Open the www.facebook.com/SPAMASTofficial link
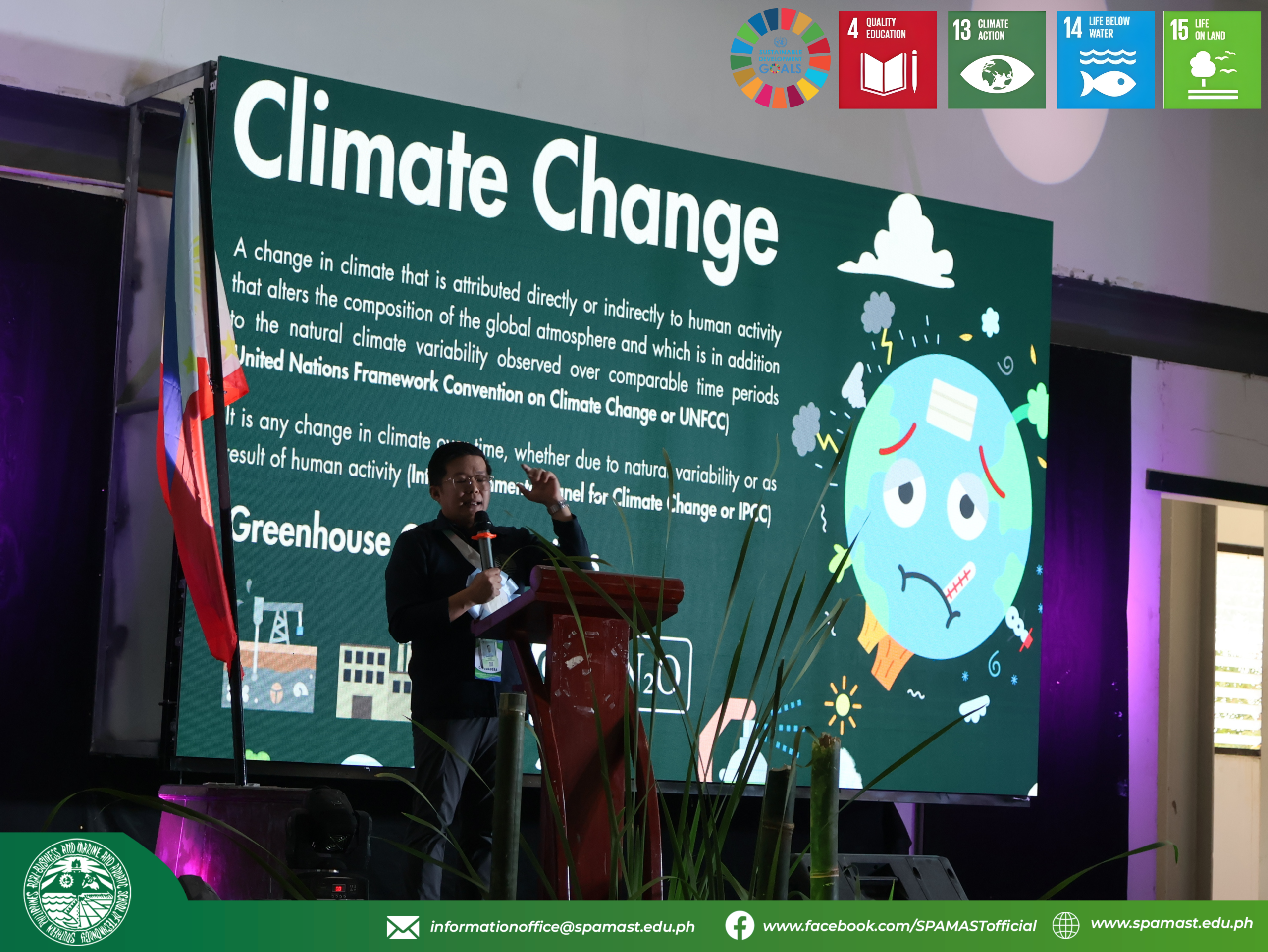 [899, 926]
